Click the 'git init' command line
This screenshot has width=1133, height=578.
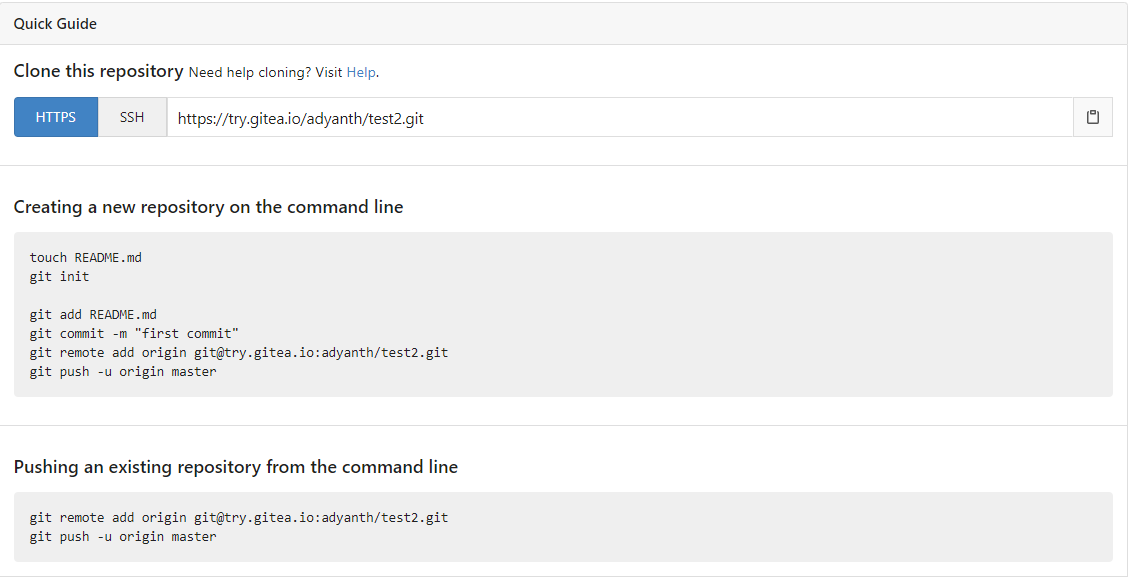[60, 277]
